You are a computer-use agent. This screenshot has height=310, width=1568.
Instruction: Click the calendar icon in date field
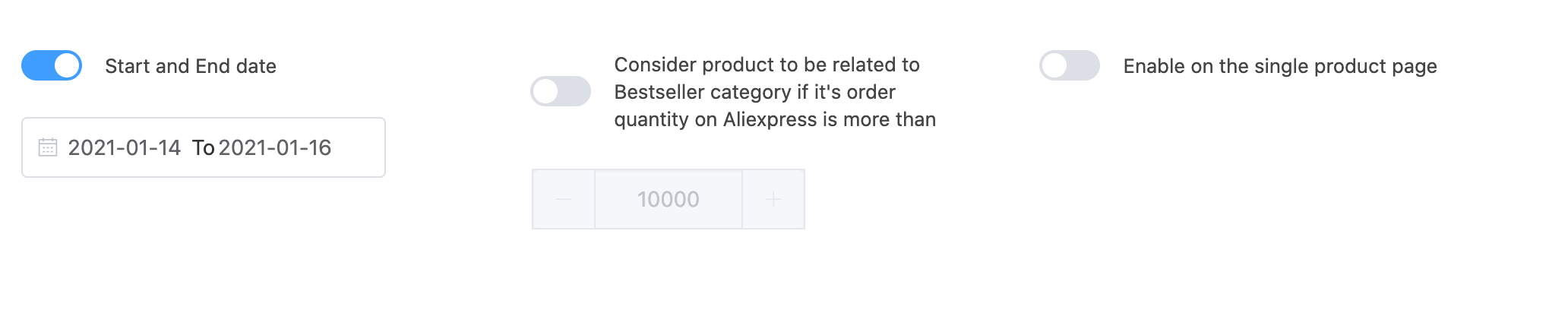coord(48,147)
